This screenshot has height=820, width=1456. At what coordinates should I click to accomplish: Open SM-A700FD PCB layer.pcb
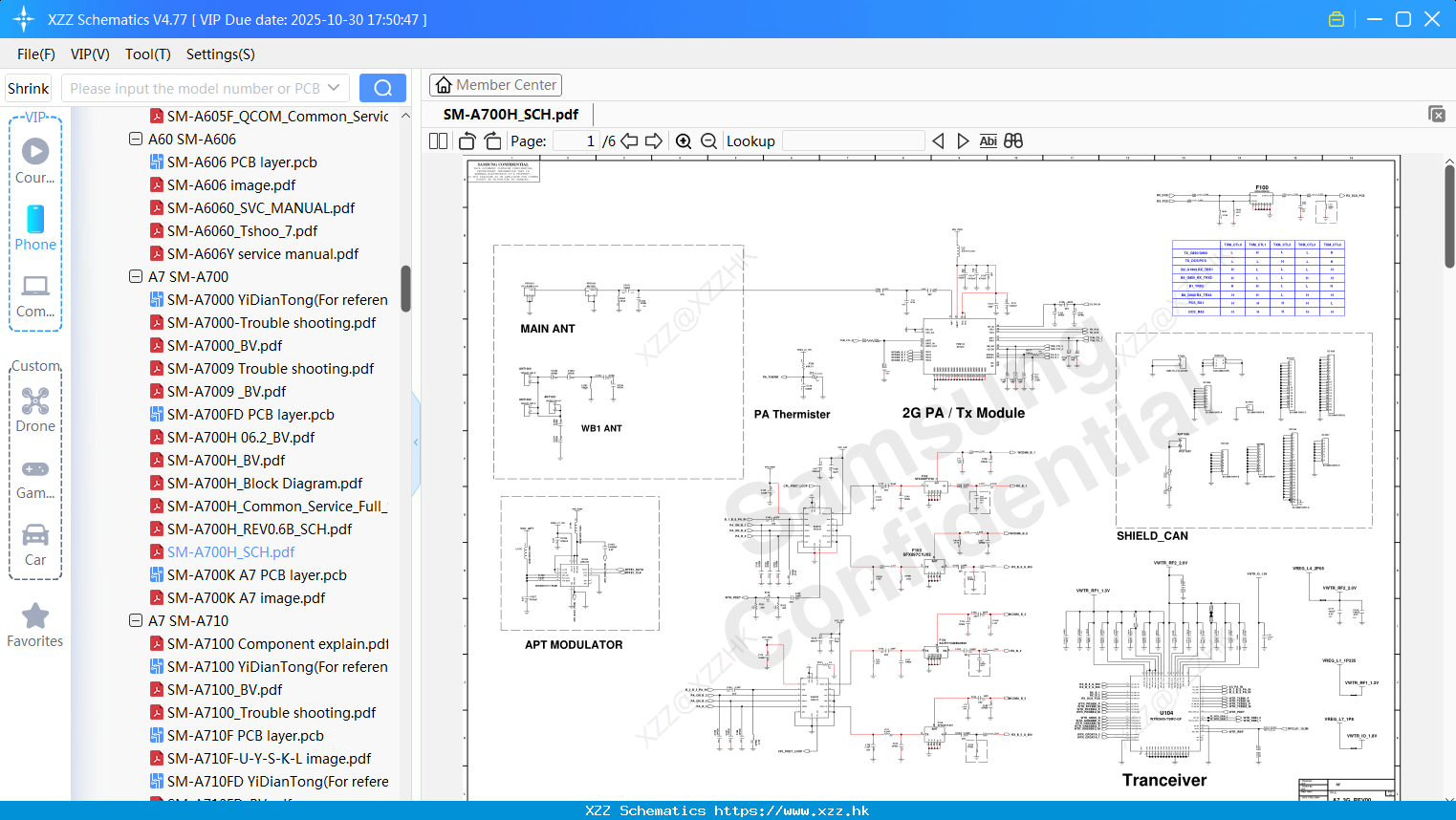point(250,414)
